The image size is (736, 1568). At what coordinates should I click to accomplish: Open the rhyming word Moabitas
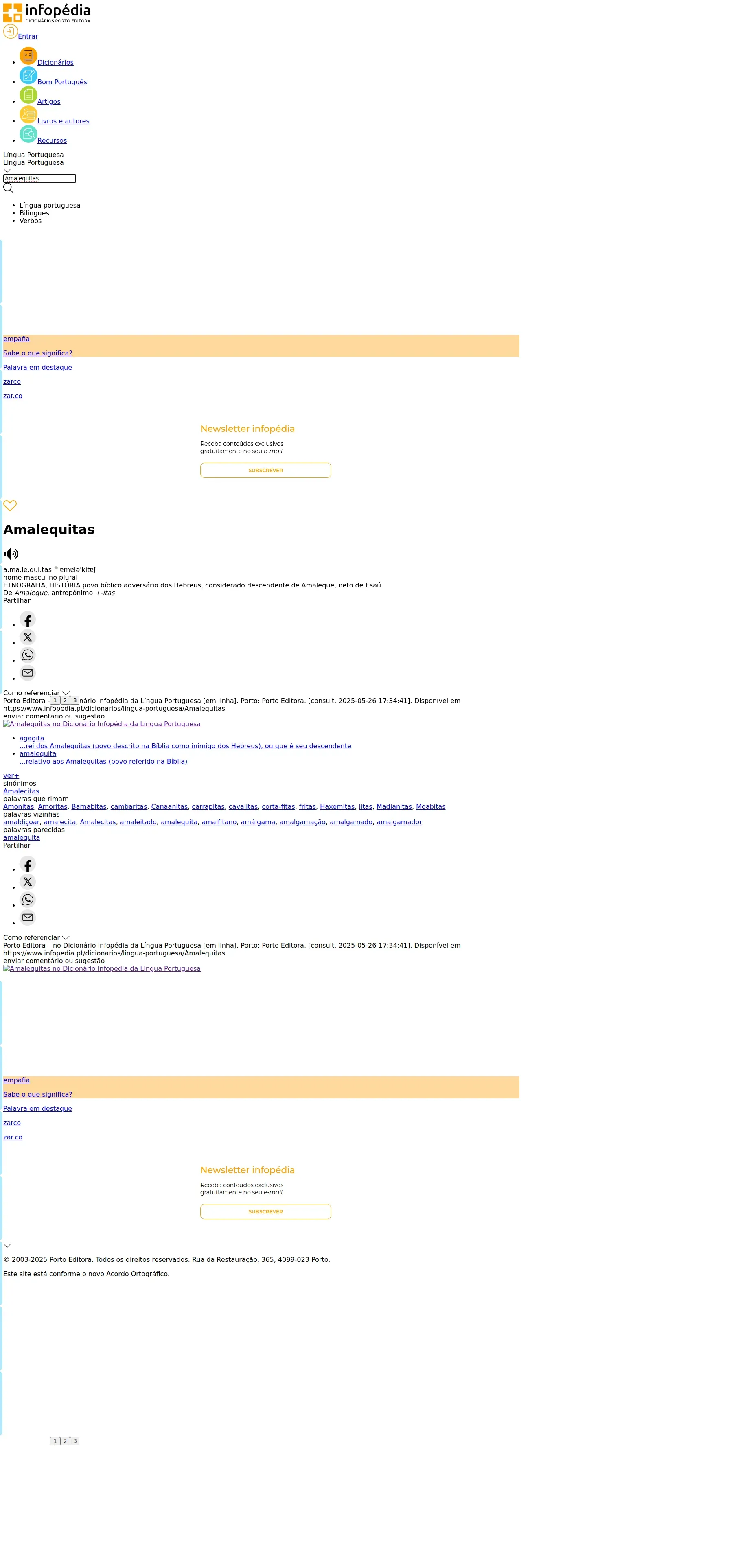coord(430,806)
